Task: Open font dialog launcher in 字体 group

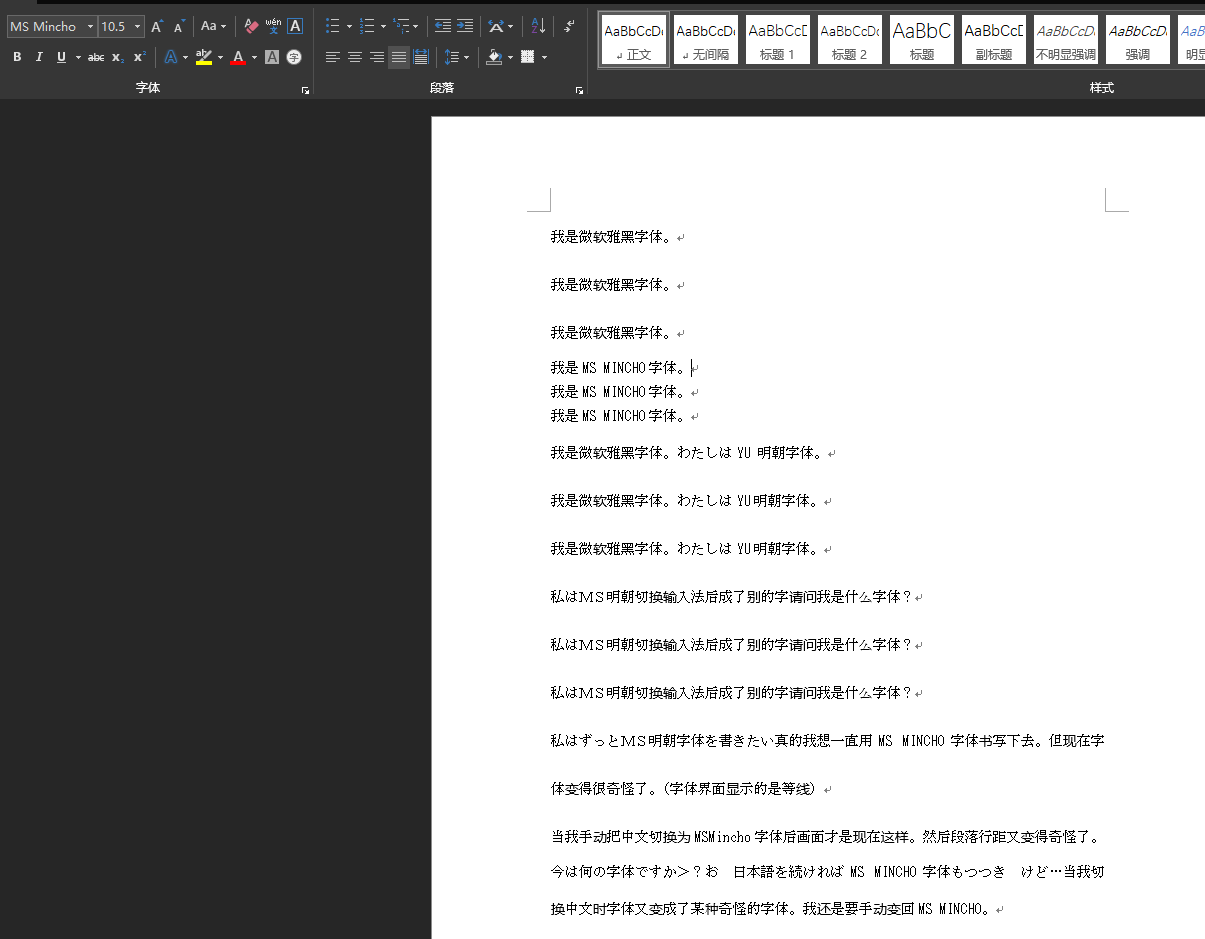Action: tap(305, 90)
